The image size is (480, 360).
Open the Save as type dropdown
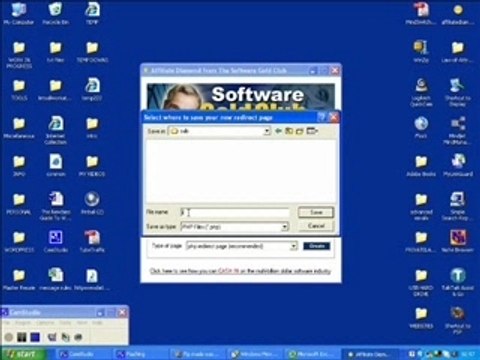tap(284, 227)
